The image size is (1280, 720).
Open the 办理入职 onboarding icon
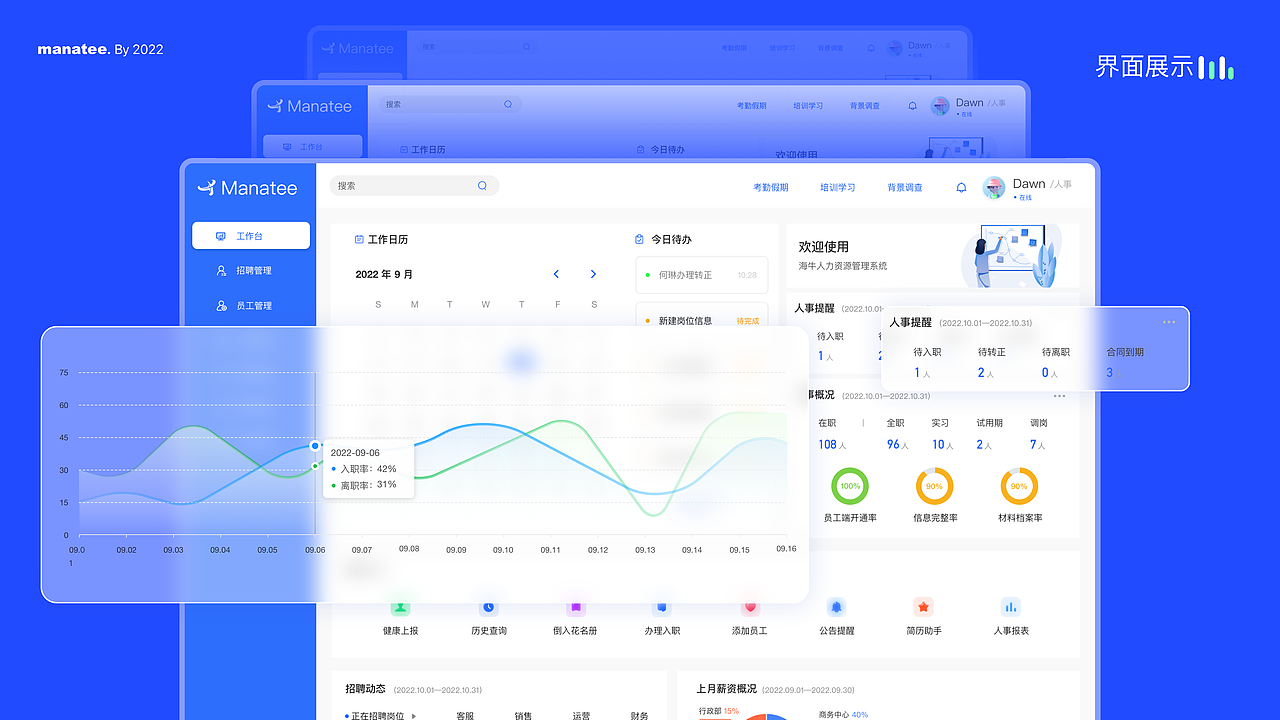click(x=662, y=606)
